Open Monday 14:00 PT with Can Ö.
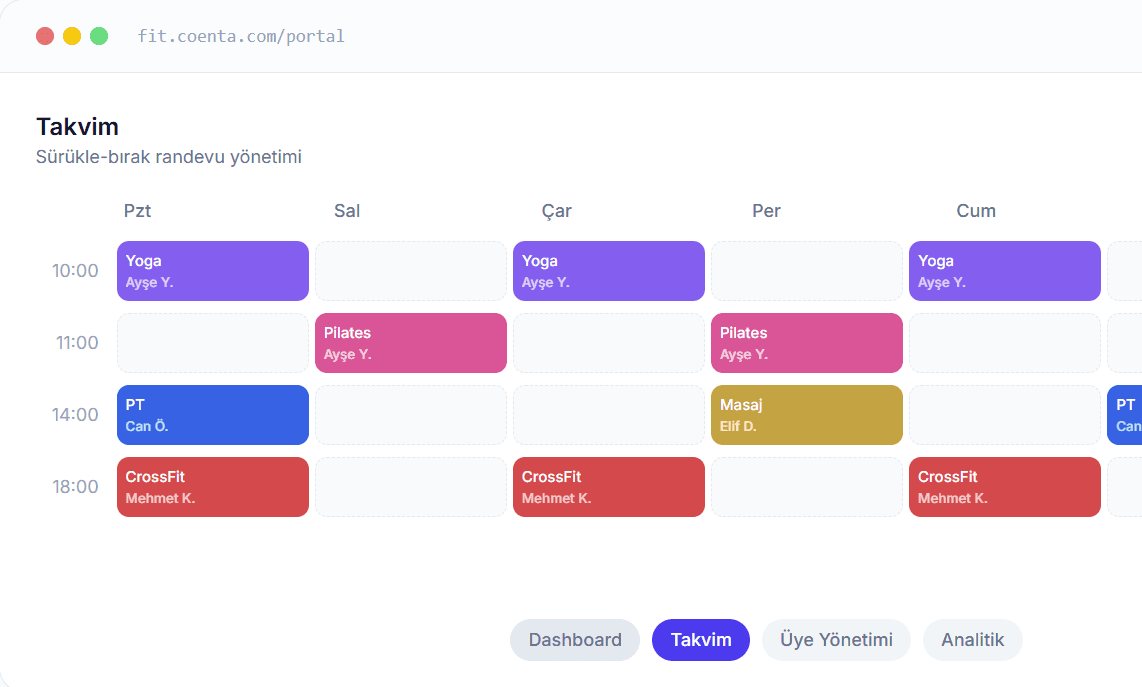Viewport: 1142px width, 687px height. [213, 415]
